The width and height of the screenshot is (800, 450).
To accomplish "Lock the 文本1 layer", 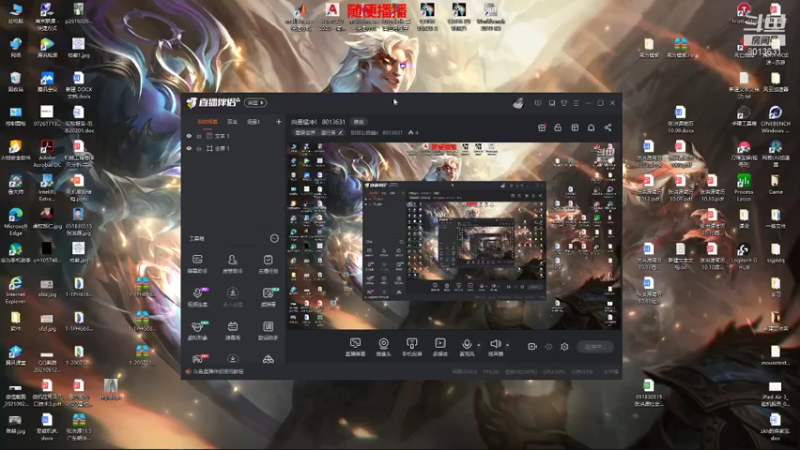I will pos(199,136).
